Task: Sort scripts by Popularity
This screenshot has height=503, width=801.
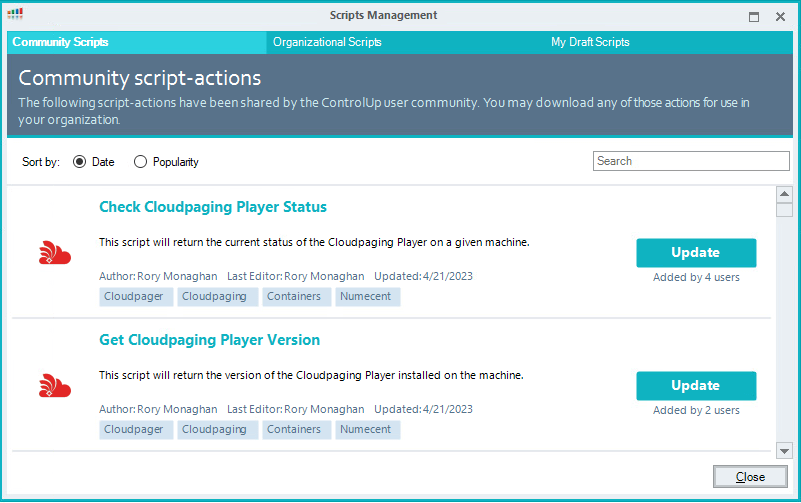Action: click(x=140, y=162)
